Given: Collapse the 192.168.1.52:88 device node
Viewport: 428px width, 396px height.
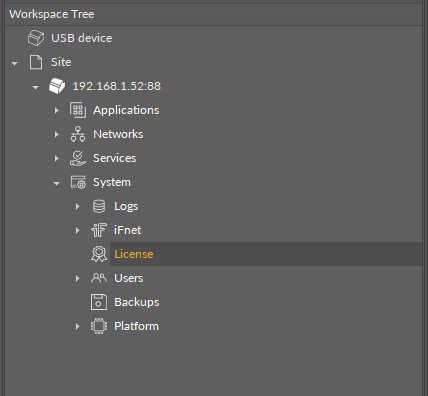Looking at the screenshot, I should (35, 87).
